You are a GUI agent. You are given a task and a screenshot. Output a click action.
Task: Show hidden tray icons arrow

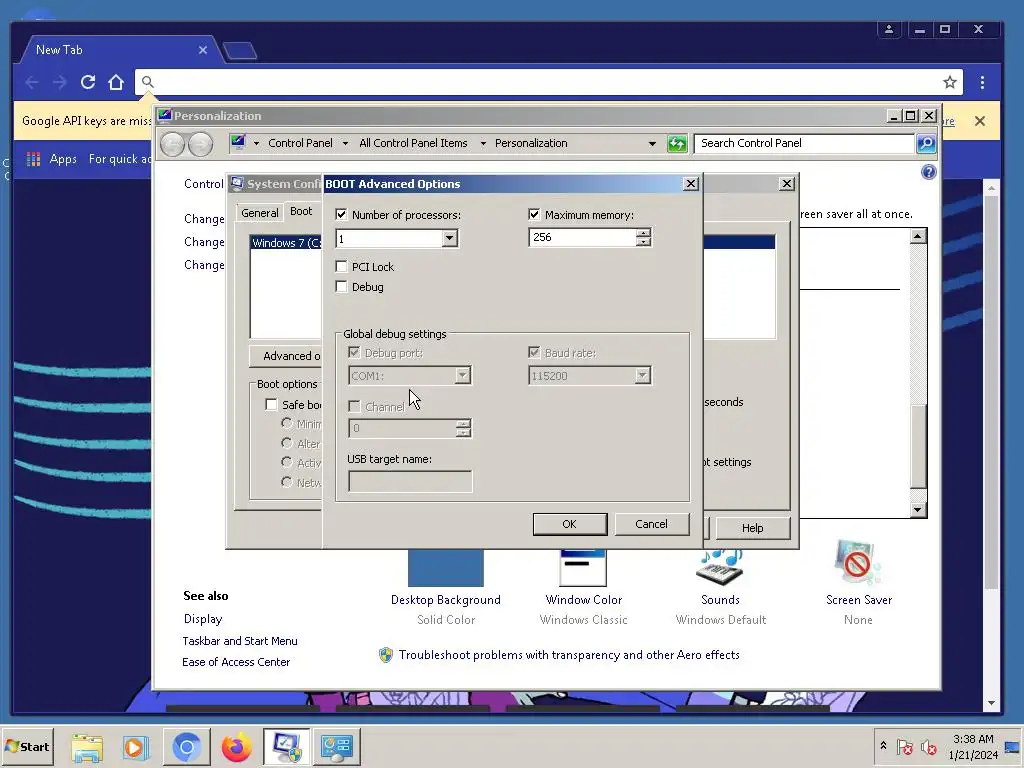click(x=884, y=745)
